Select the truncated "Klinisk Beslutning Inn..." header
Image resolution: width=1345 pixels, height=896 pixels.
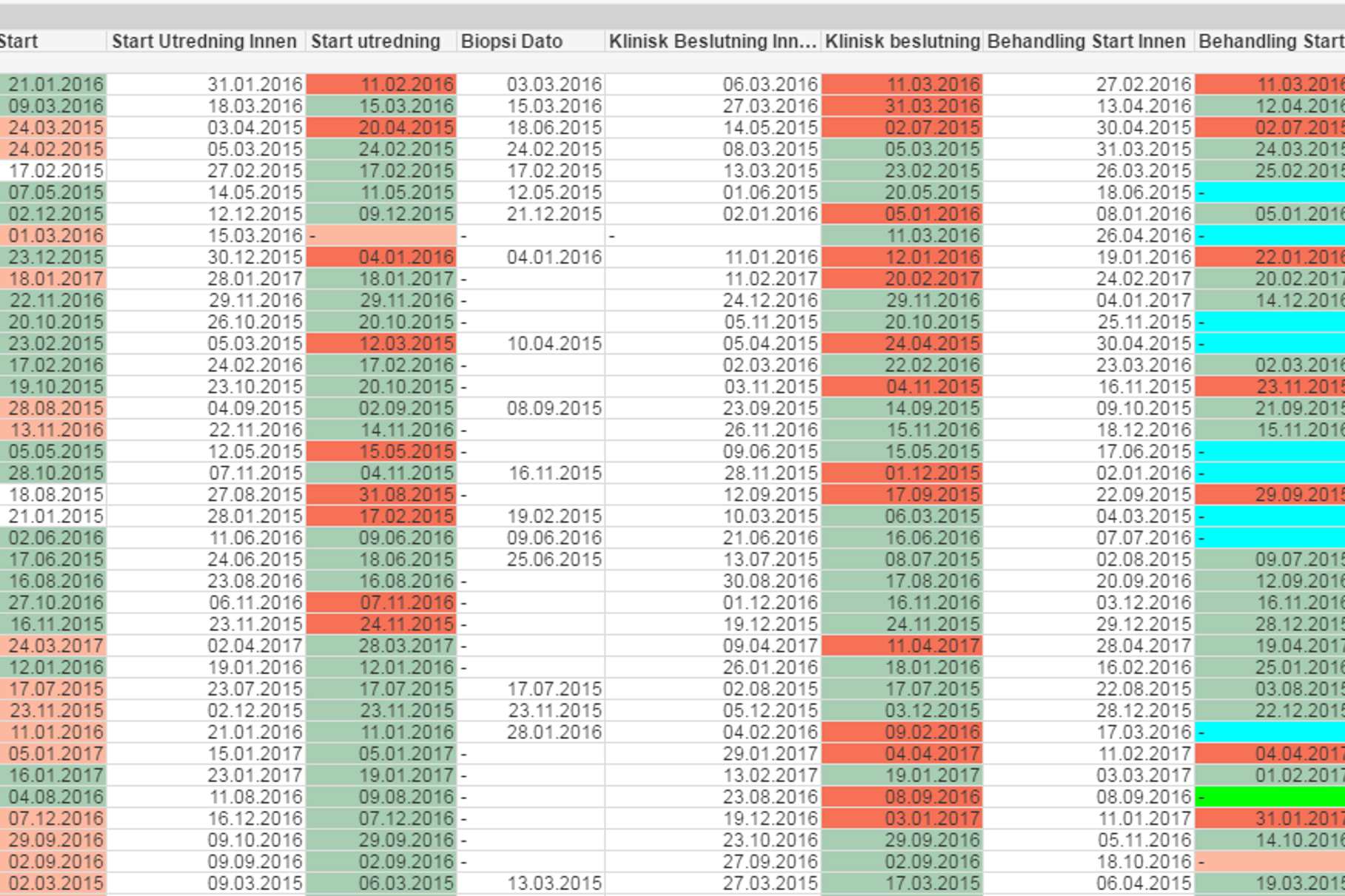[711, 41]
